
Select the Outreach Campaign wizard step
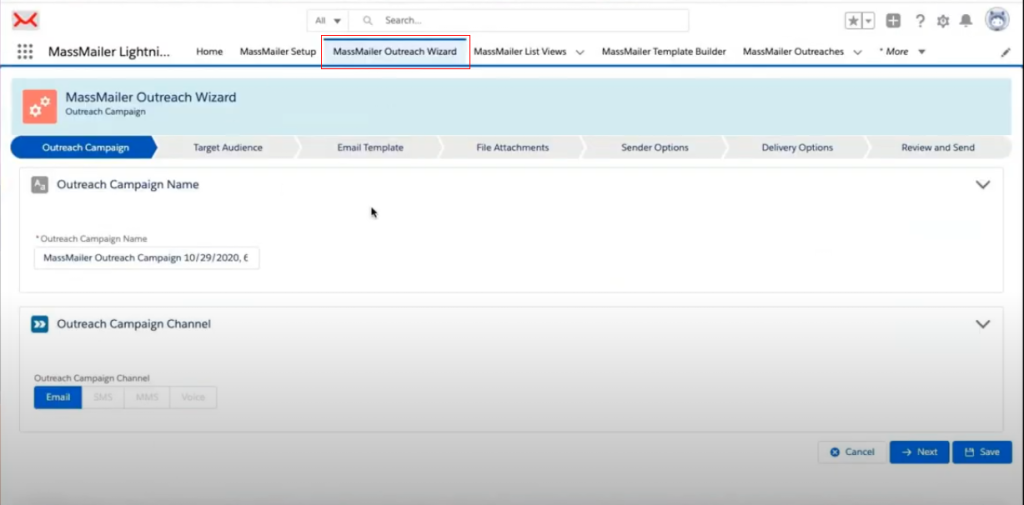[x=84, y=148]
